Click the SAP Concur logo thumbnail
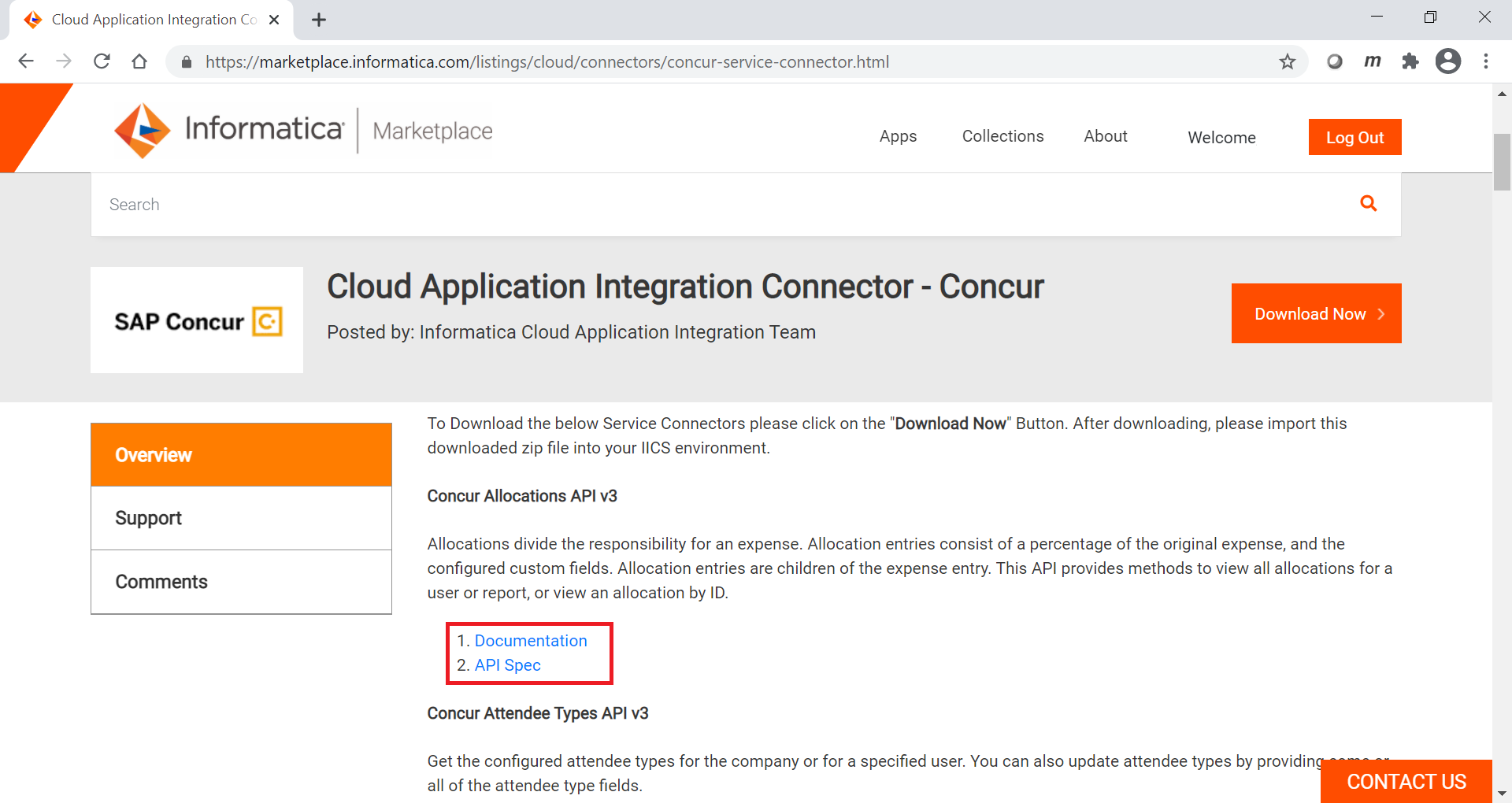1512x803 pixels. [197, 320]
